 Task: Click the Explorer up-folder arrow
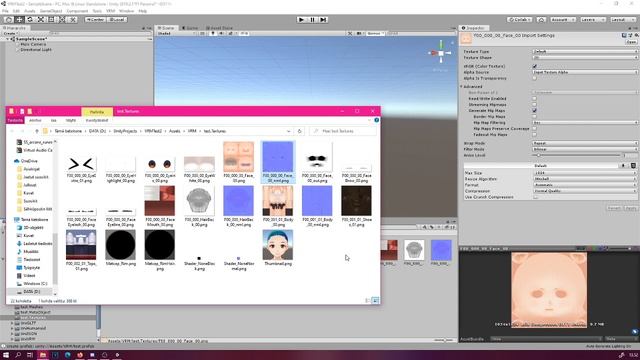click(37, 131)
